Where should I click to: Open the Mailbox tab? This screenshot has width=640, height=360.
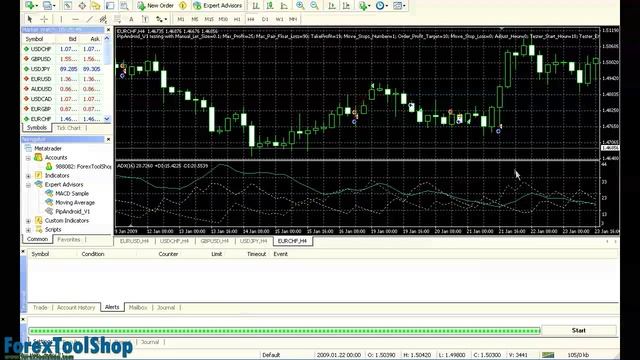[x=138, y=307]
